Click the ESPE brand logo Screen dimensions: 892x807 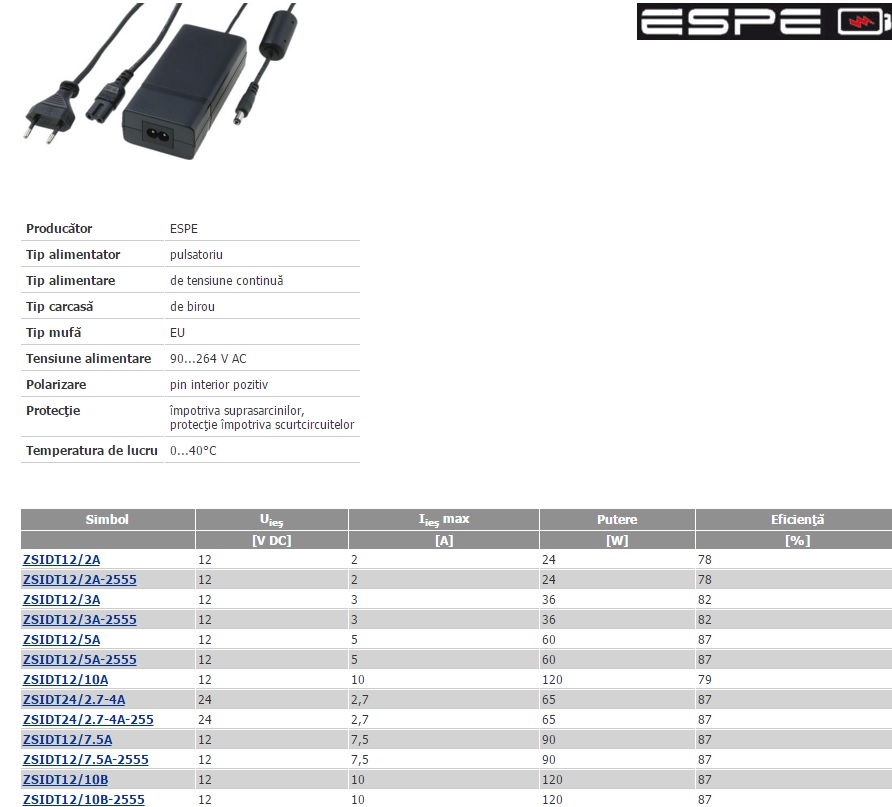click(764, 22)
